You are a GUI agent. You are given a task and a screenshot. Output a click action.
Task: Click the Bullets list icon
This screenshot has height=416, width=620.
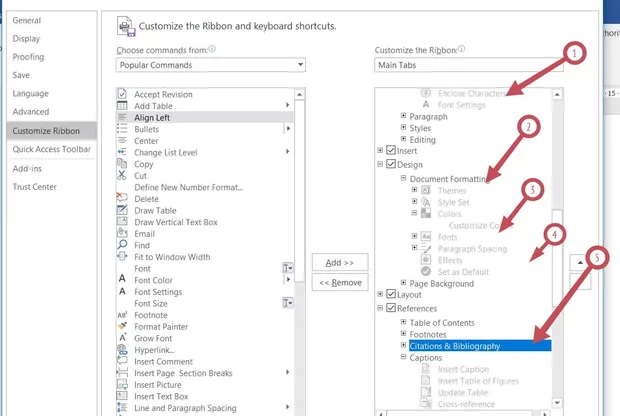tap(122, 129)
